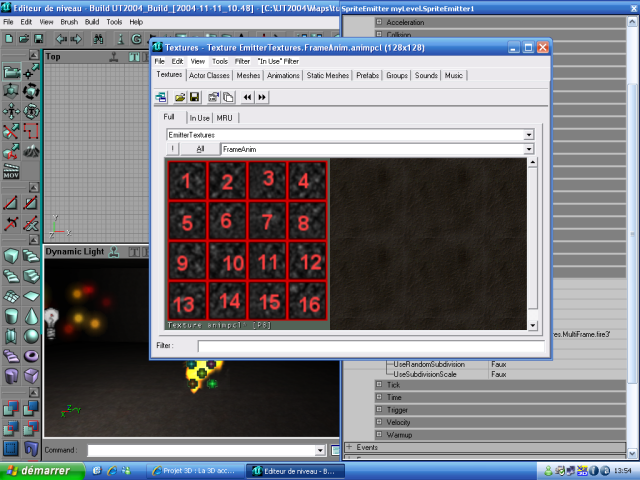The image size is (640, 480).
Task: Expand the Warmup property category
Action: pyautogui.click(x=379, y=435)
